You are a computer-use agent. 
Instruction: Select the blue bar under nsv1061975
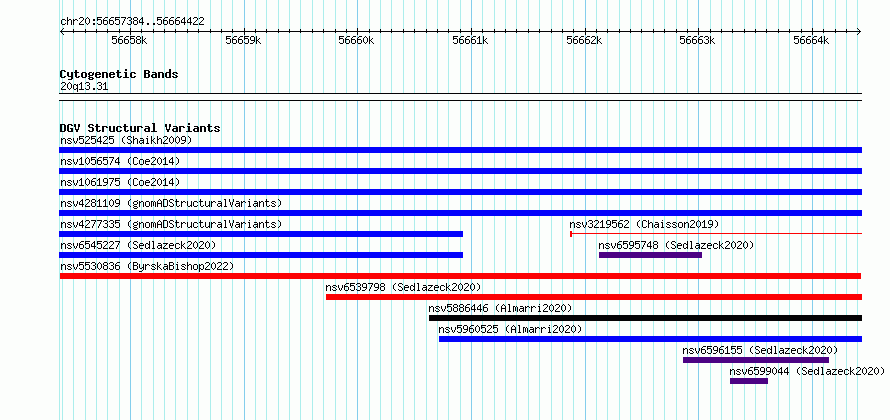pyautogui.click(x=460, y=192)
